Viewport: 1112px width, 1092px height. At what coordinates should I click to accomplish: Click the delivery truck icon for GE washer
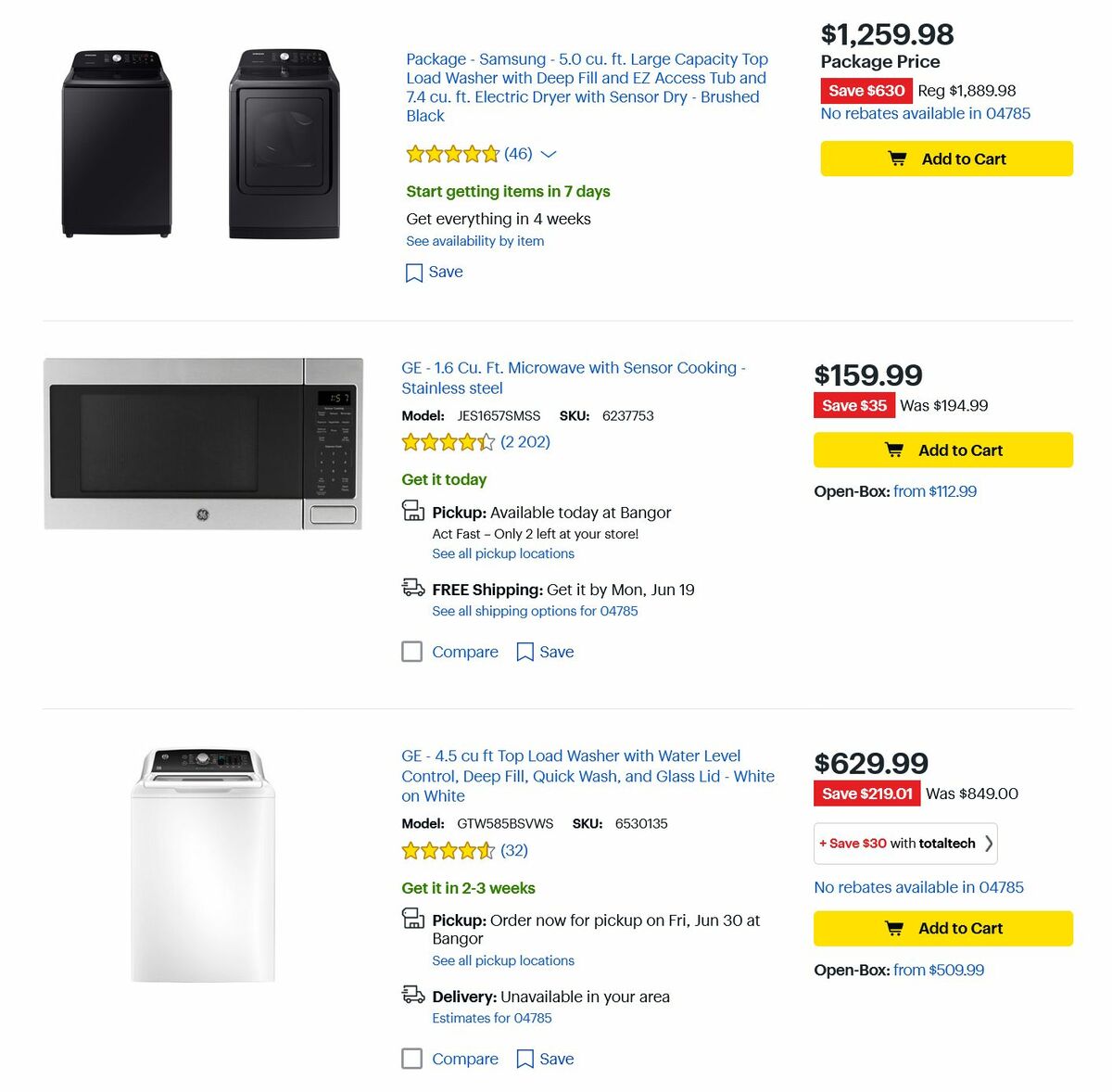[x=412, y=997]
